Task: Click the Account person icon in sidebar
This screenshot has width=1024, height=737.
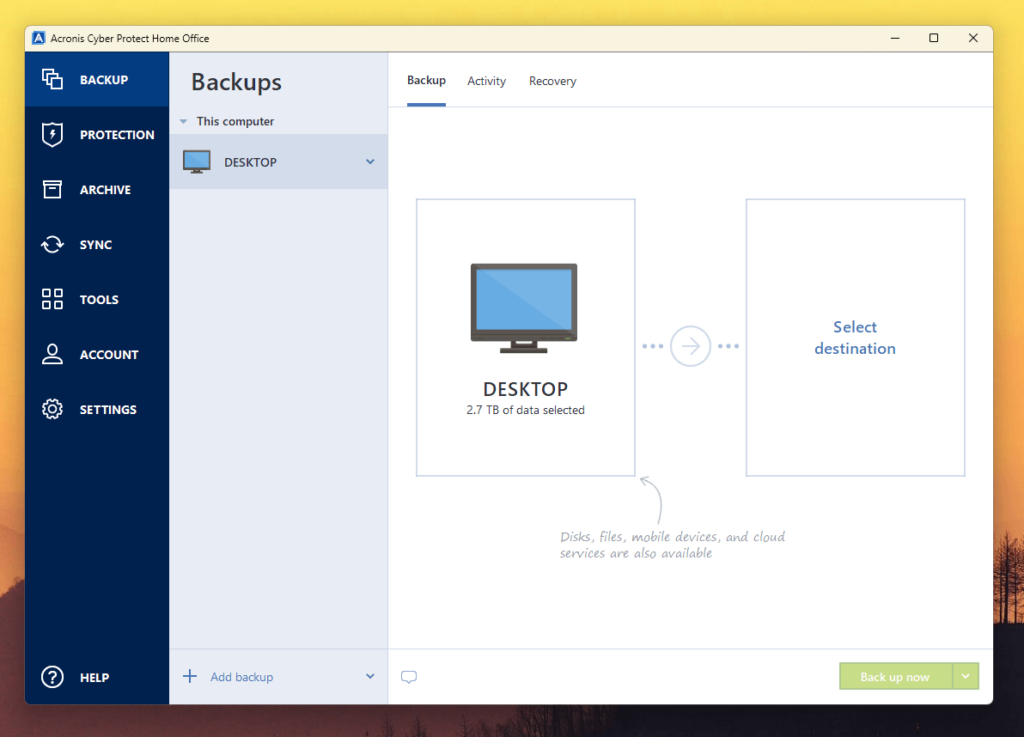Action: (x=52, y=355)
